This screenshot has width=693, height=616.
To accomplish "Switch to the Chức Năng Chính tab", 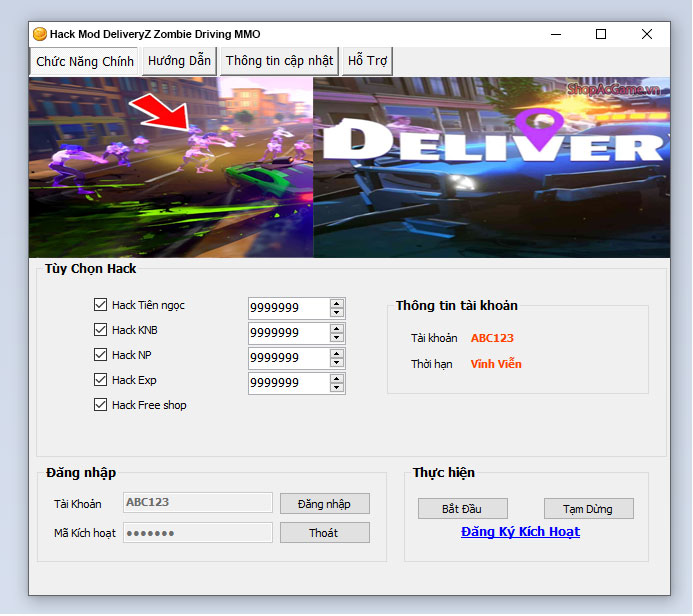I will tap(84, 61).
